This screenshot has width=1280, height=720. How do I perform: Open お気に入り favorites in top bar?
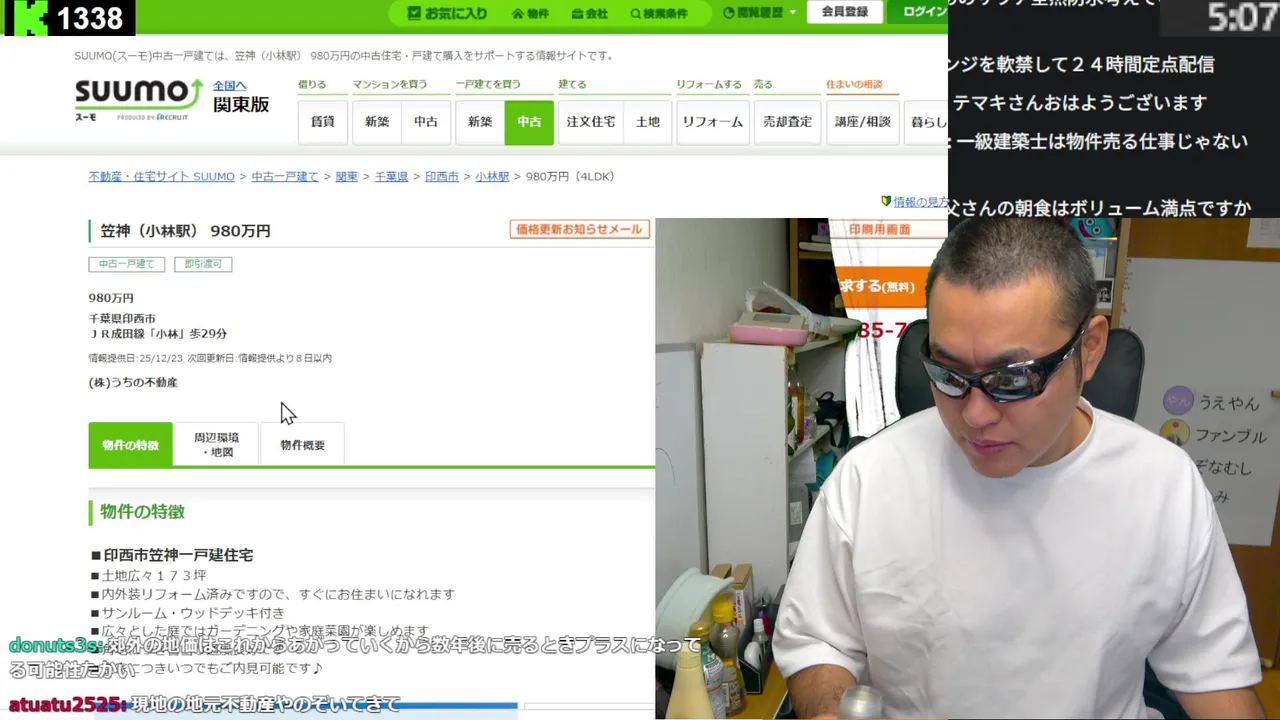click(x=447, y=13)
